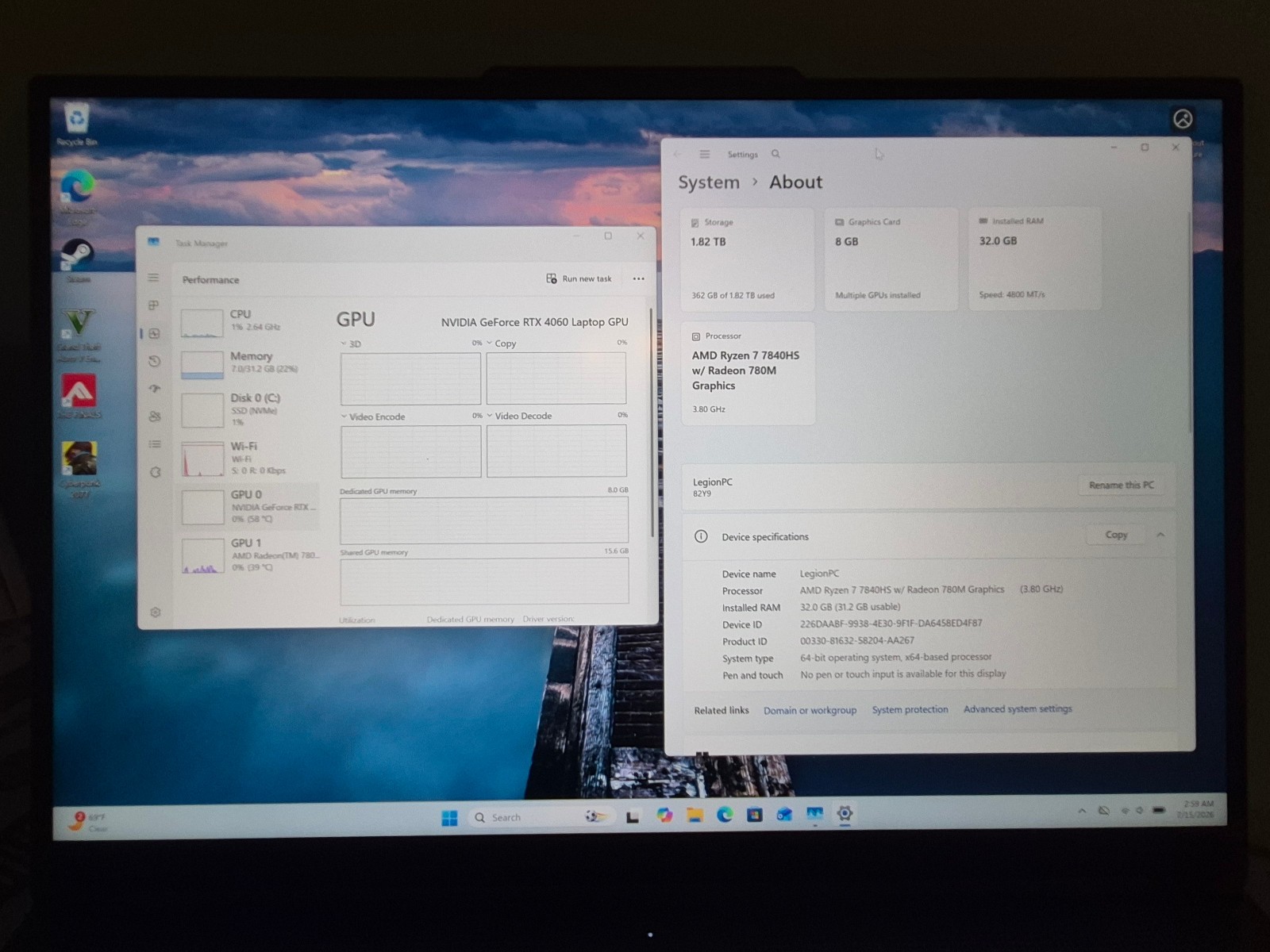1270x952 pixels.
Task: Click the Shared GPU memory graph
Action: pos(484,581)
